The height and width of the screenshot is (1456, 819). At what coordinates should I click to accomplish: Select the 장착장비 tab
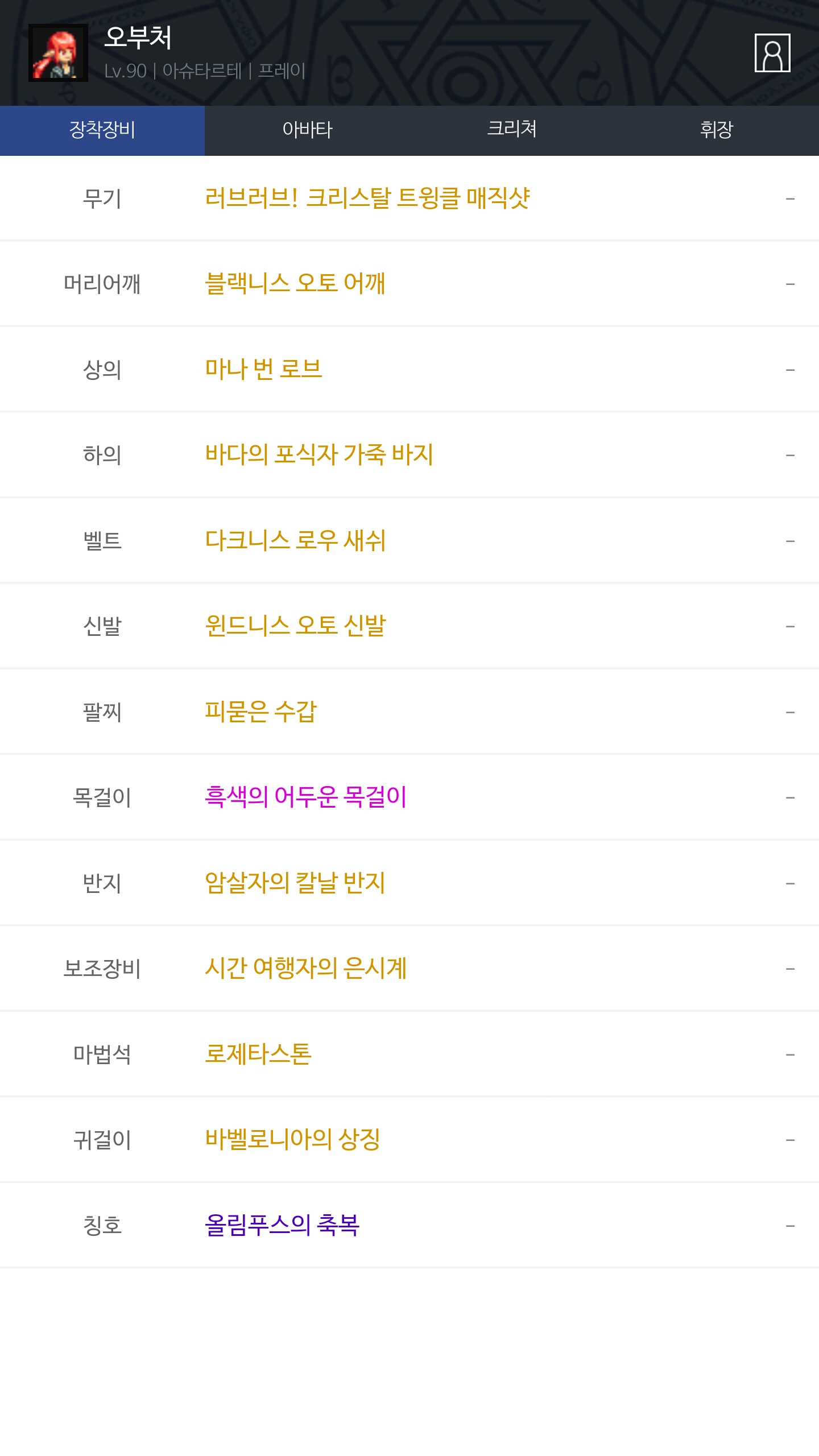point(102,130)
